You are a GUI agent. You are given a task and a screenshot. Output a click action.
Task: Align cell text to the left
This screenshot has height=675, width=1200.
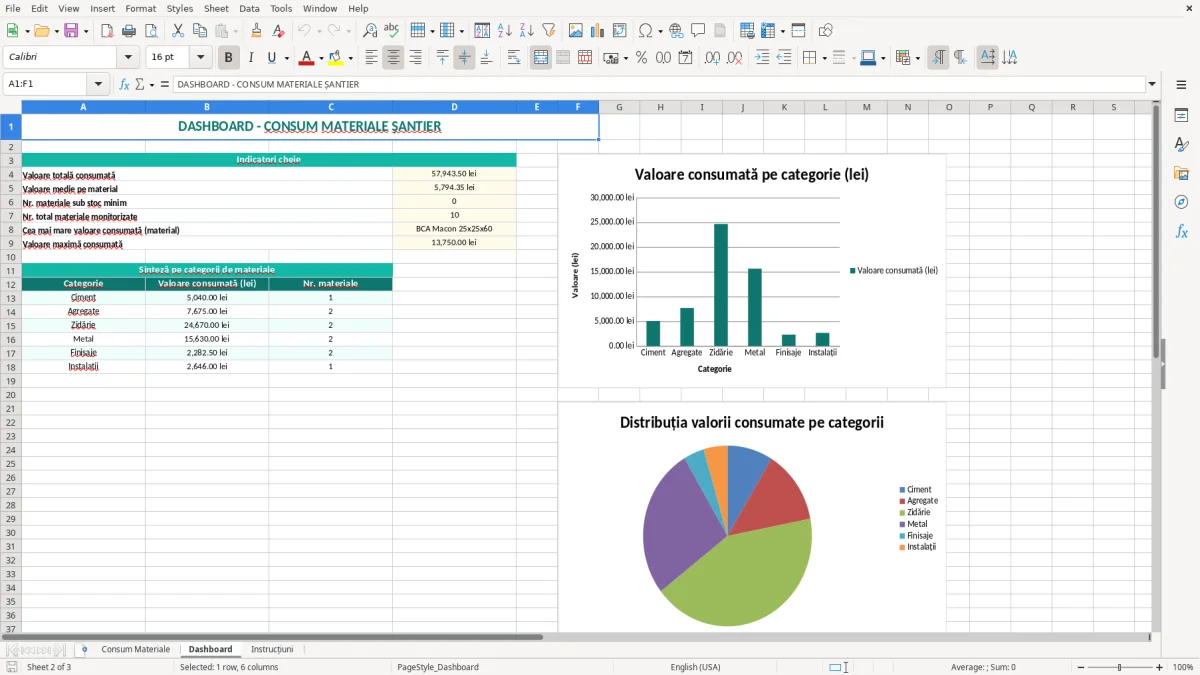click(x=372, y=58)
